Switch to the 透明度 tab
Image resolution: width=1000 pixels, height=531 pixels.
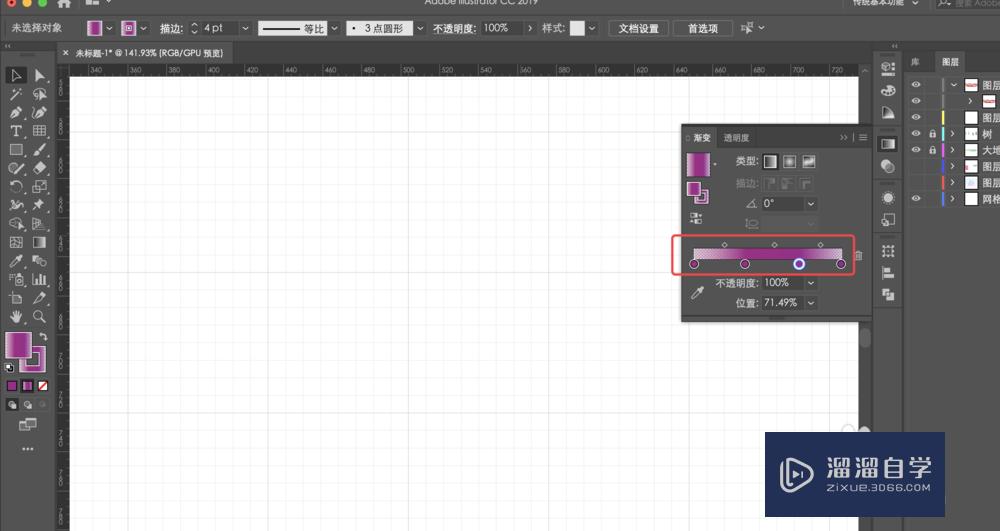736,138
